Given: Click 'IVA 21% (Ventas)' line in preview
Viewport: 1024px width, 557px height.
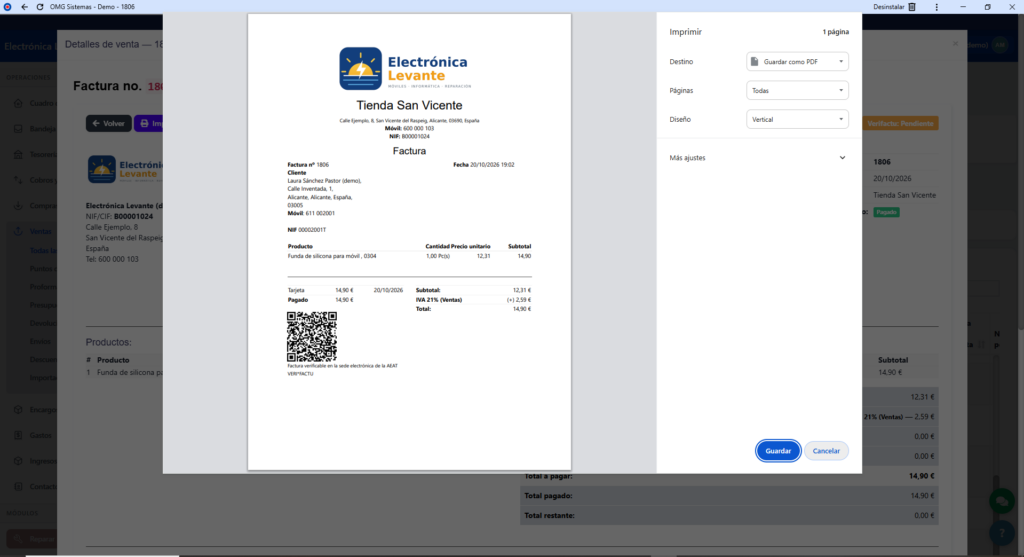Looking at the screenshot, I should 473,300.
